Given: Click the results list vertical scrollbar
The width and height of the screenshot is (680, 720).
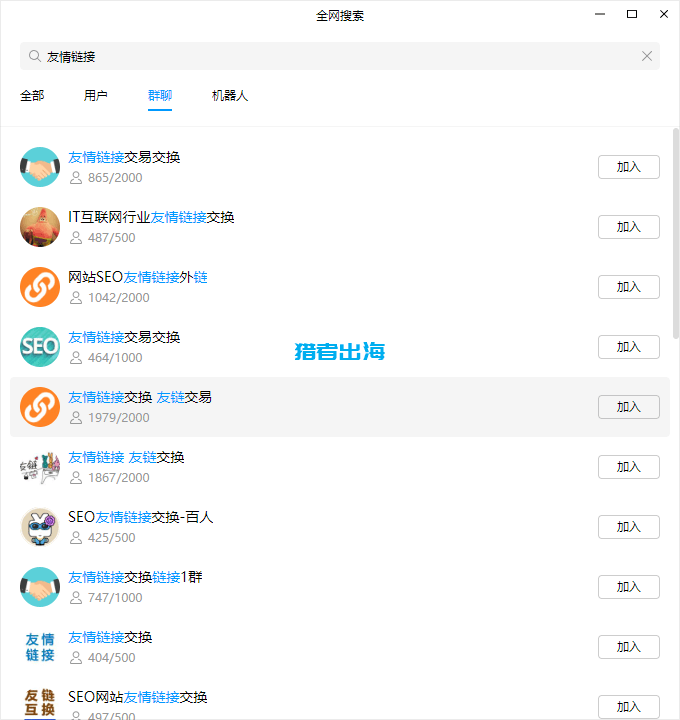Looking at the screenshot, I should point(675,233).
